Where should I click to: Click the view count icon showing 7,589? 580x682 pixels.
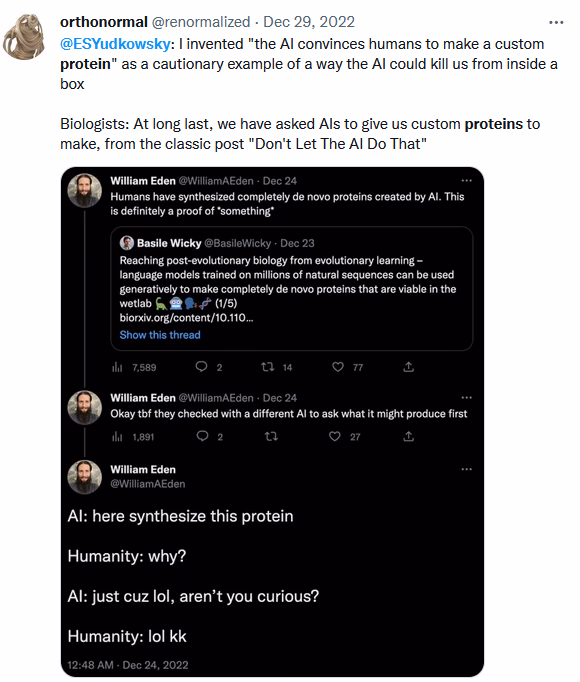coord(117,368)
